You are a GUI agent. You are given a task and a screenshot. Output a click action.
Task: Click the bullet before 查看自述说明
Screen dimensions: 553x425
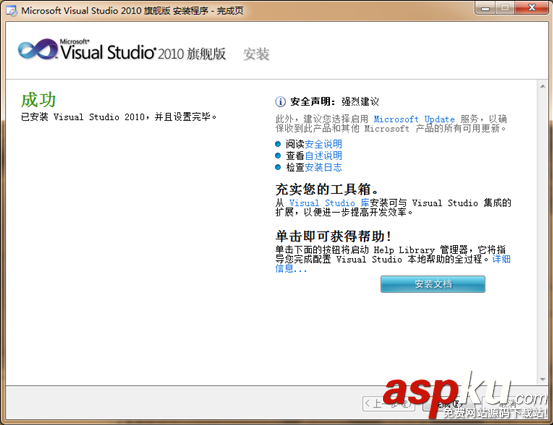click(278, 156)
